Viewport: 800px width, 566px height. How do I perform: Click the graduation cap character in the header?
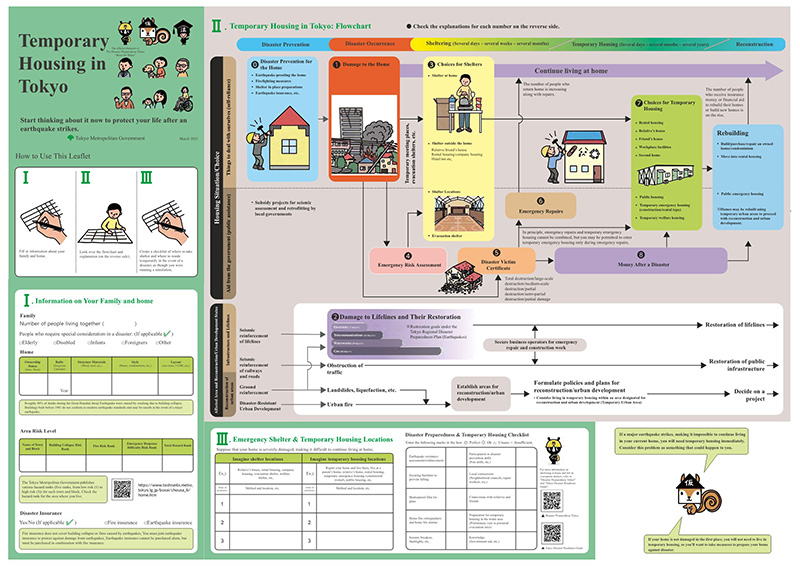point(182,32)
